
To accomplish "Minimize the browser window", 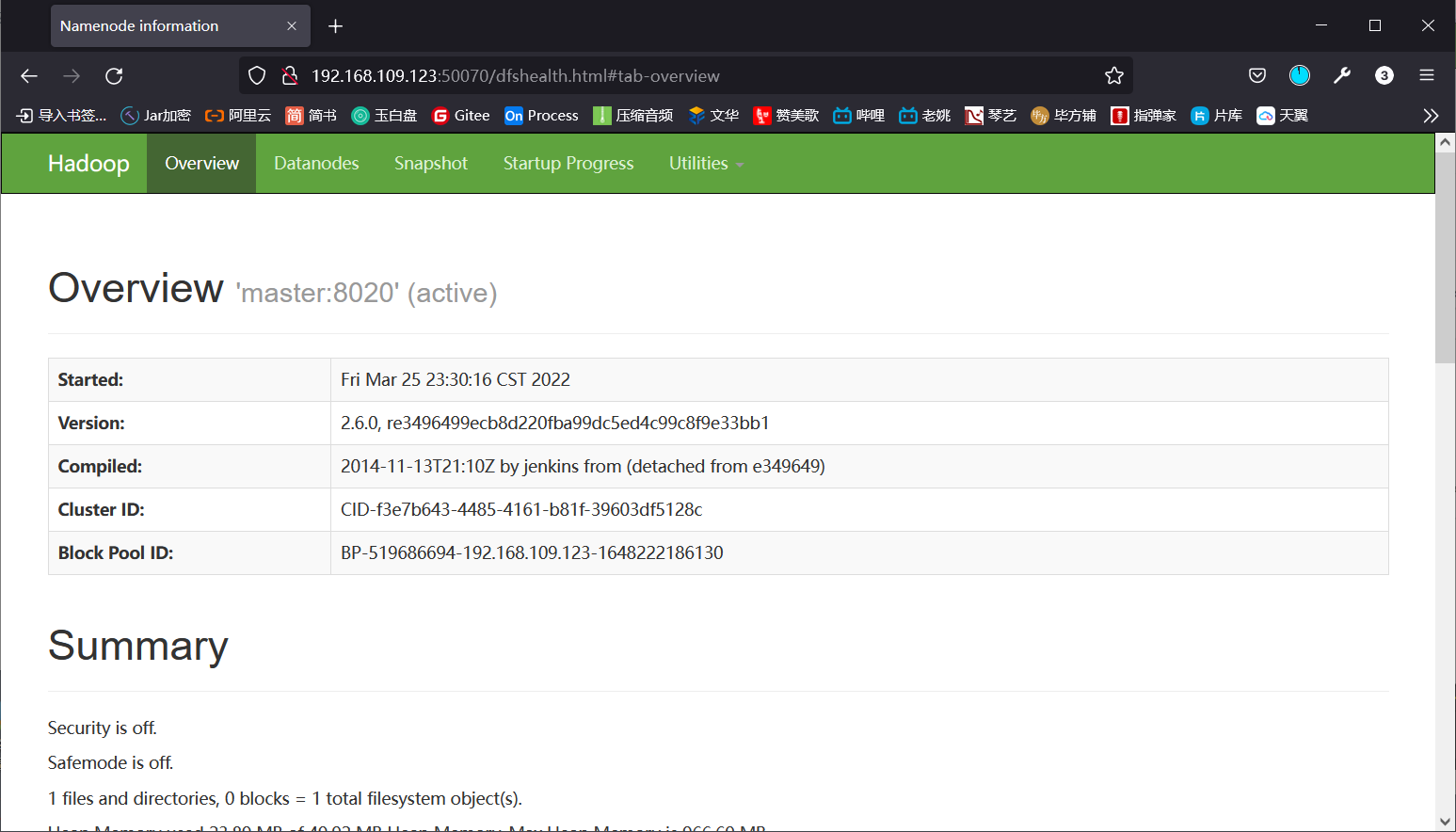I will (1321, 26).
